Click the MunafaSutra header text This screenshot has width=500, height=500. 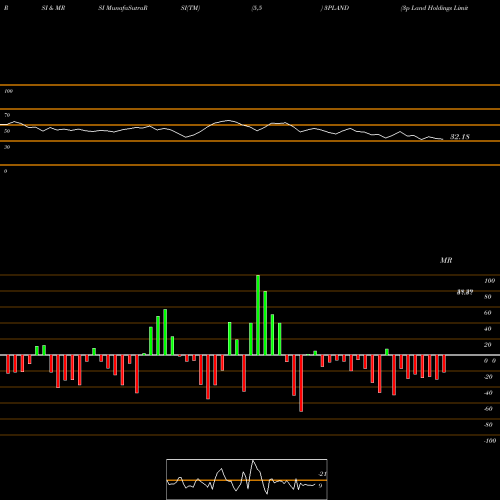coord(123,8)
